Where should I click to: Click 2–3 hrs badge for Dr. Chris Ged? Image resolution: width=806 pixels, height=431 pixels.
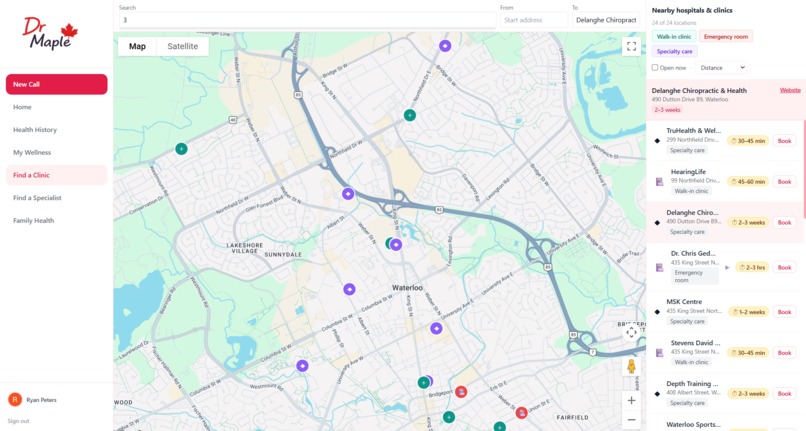coord(752,267)
